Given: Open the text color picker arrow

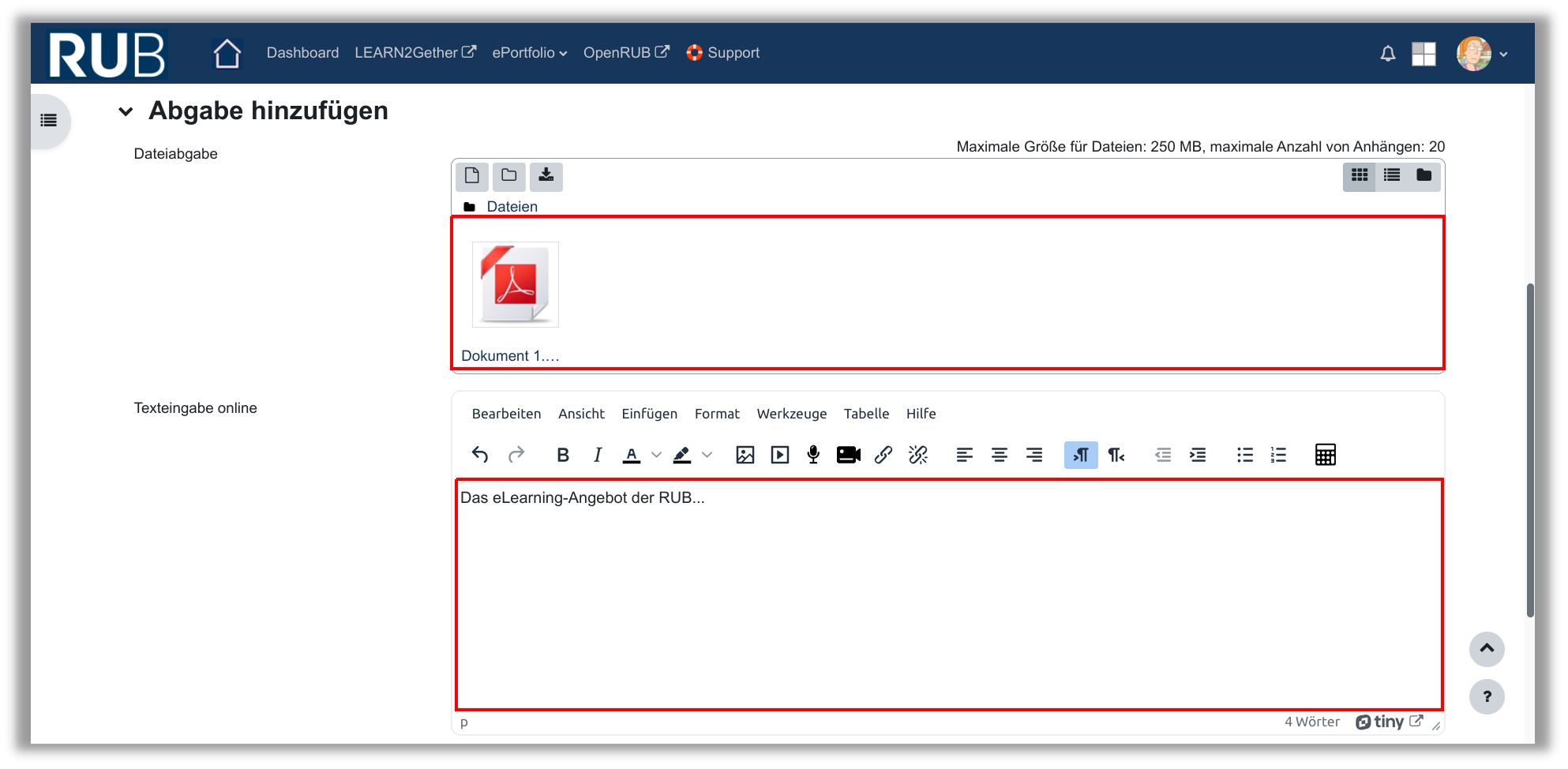Looking at the screenshot, I should coord(656,455).
